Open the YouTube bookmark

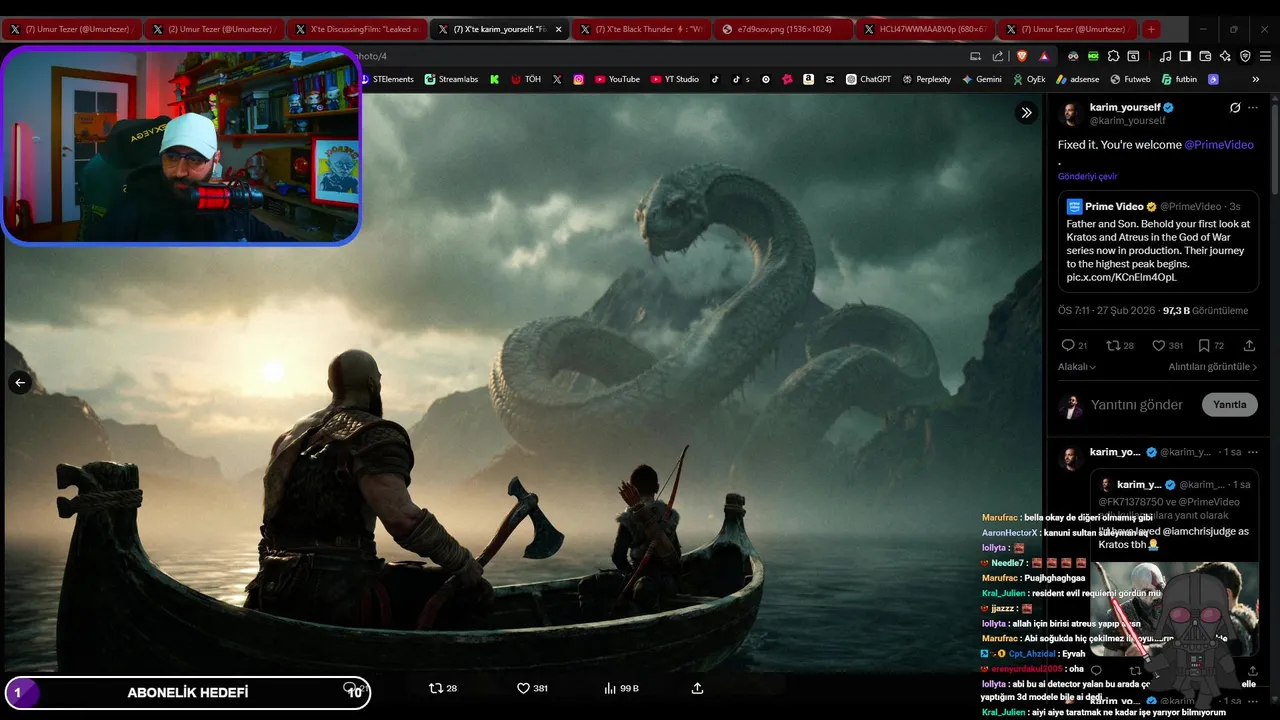tap(617, 79)
